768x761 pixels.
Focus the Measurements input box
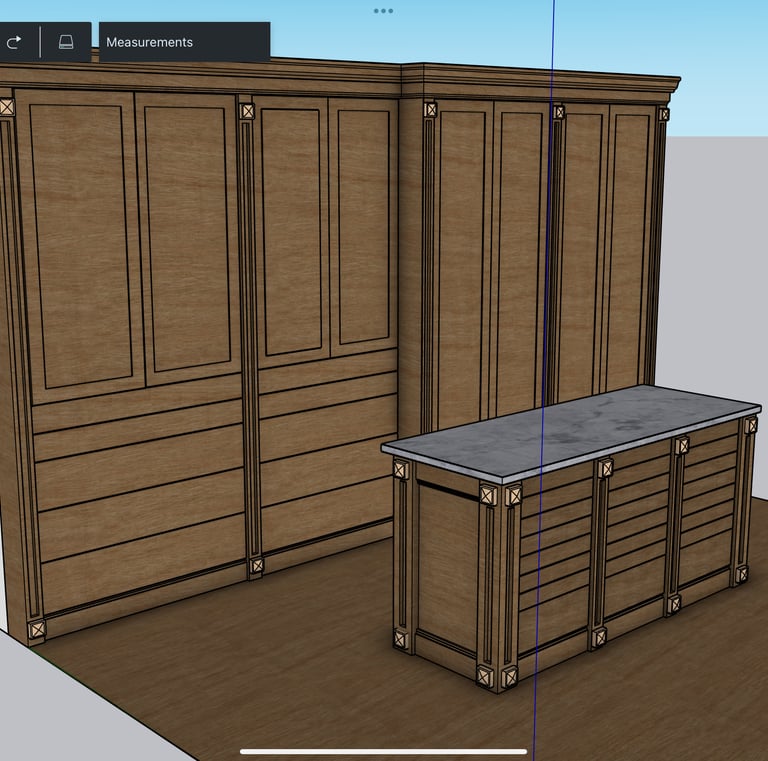pos(185,42)
